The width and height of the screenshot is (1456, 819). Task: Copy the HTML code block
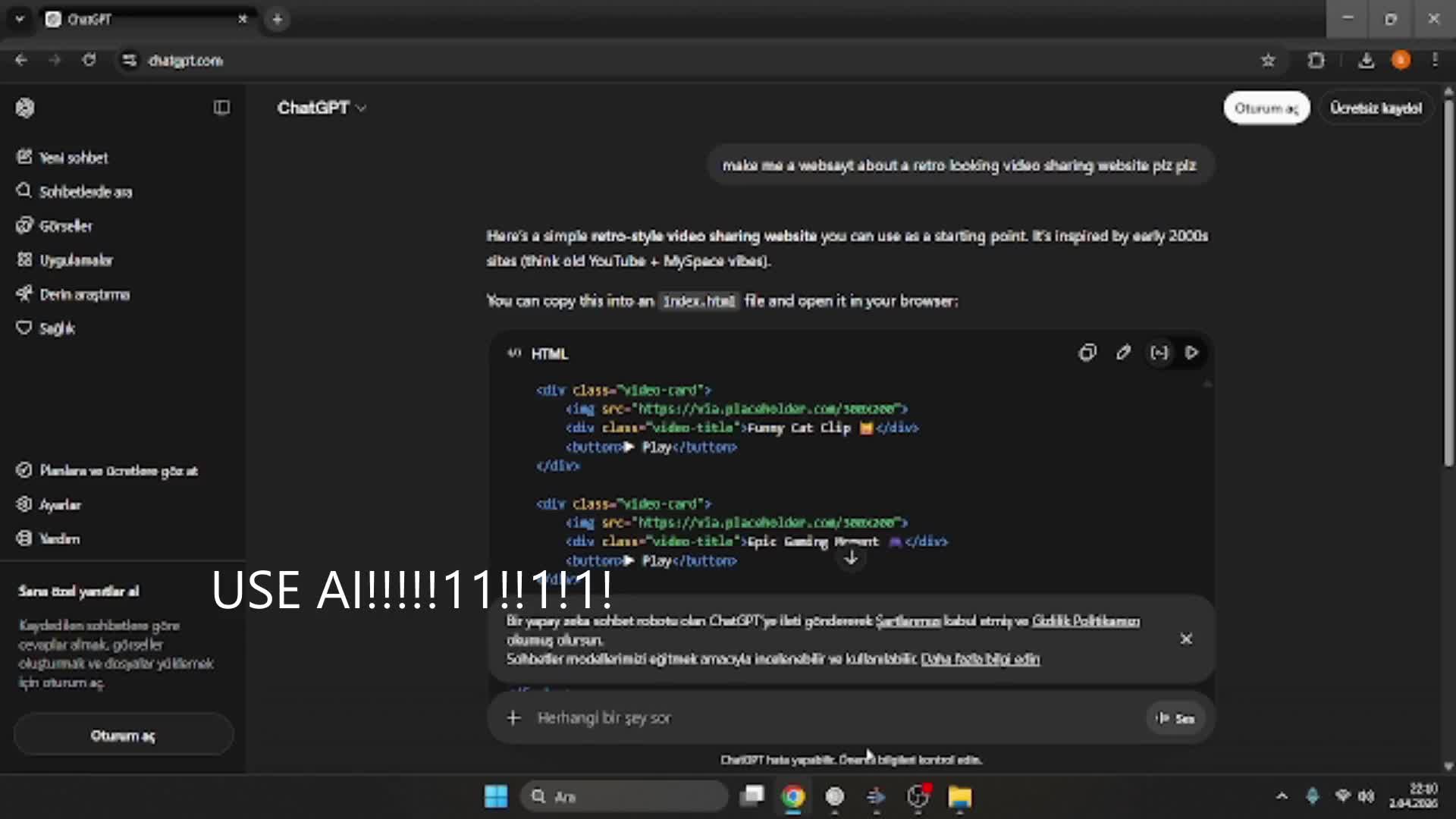click(x=1087, y=353)
